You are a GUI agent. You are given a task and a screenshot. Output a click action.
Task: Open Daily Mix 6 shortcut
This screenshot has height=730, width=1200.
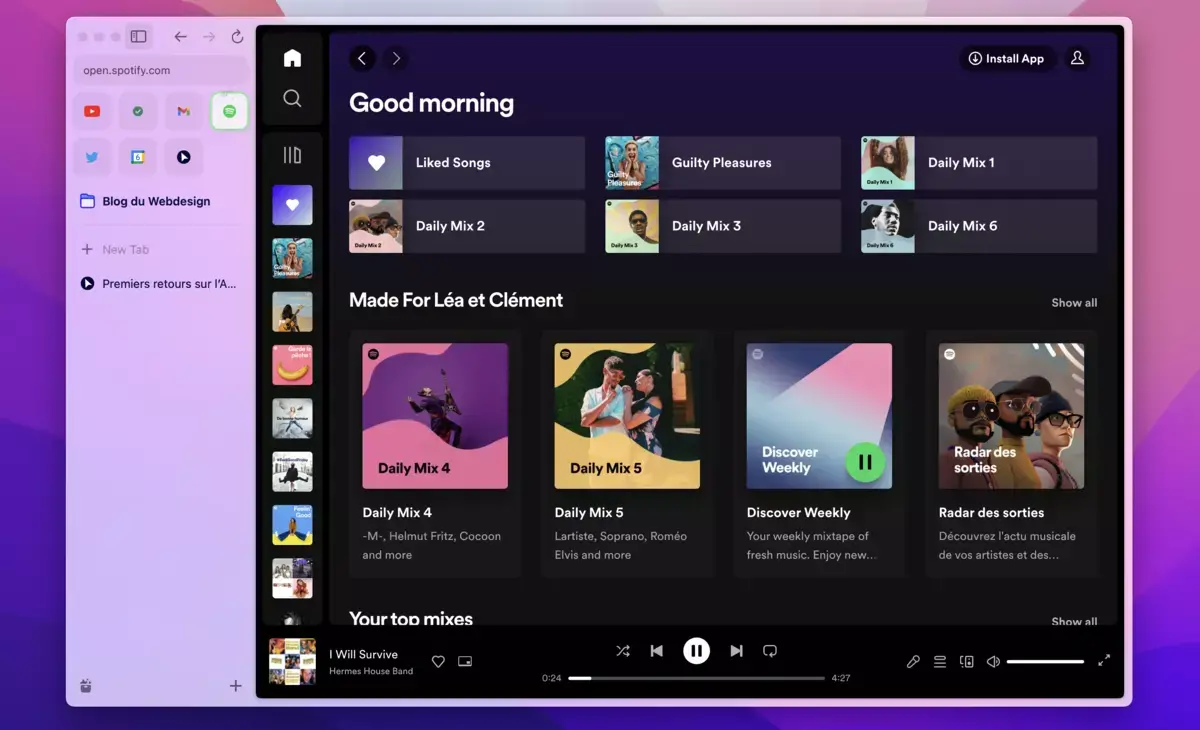tap(979, 226)
